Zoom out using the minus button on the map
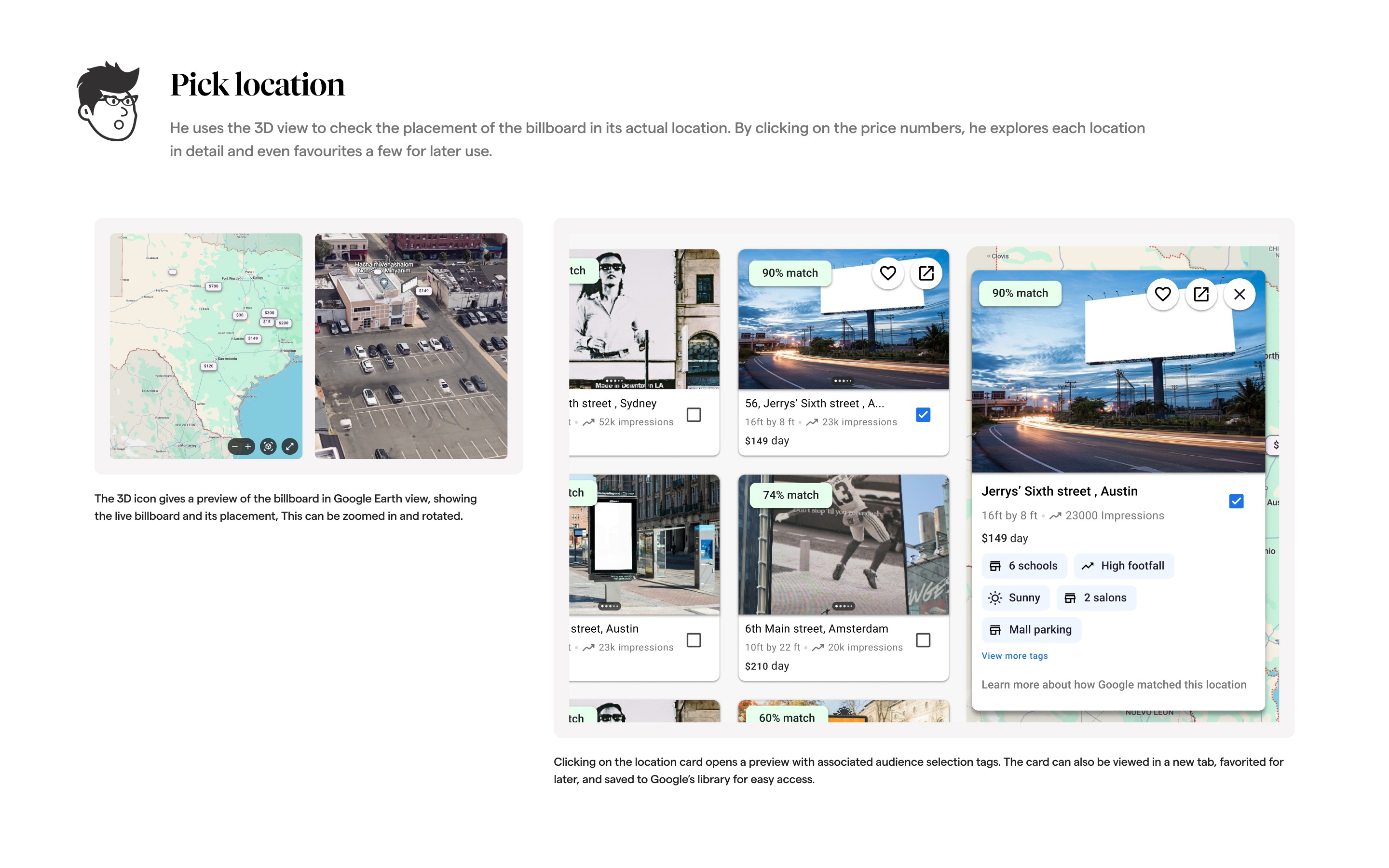 pos(235,446)
